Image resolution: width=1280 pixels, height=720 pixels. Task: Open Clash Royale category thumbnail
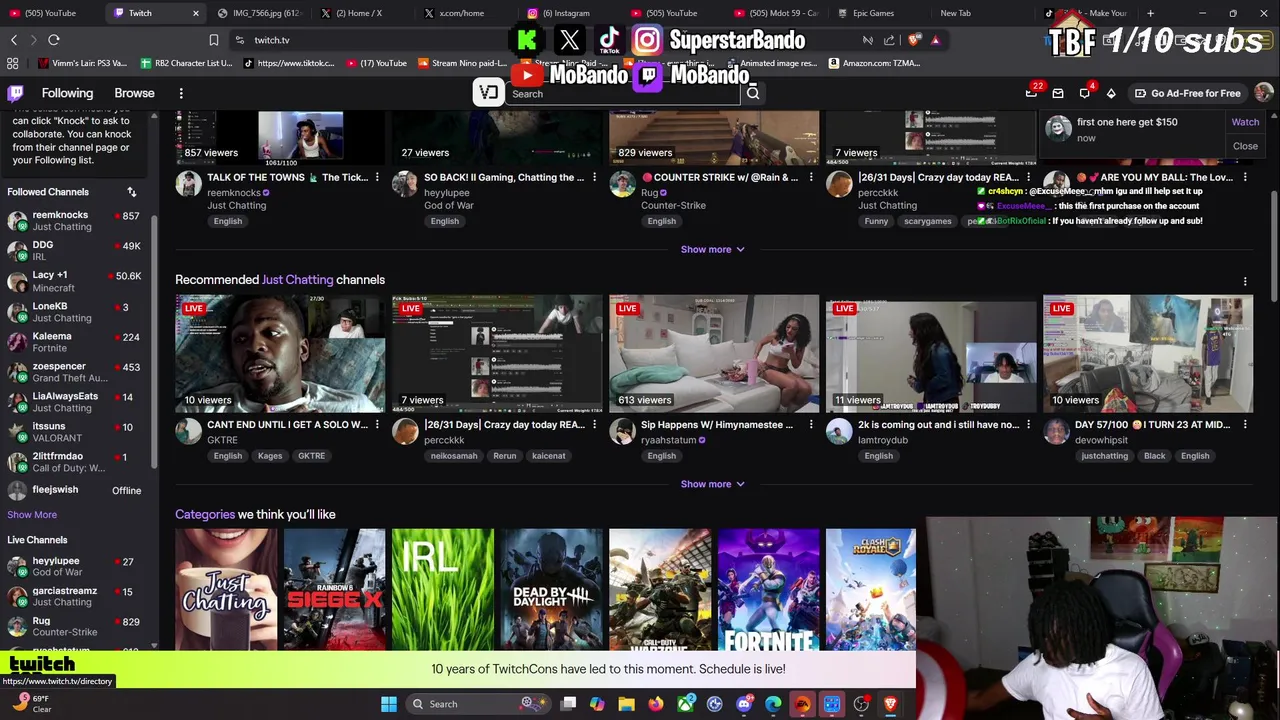pos(870,590)
